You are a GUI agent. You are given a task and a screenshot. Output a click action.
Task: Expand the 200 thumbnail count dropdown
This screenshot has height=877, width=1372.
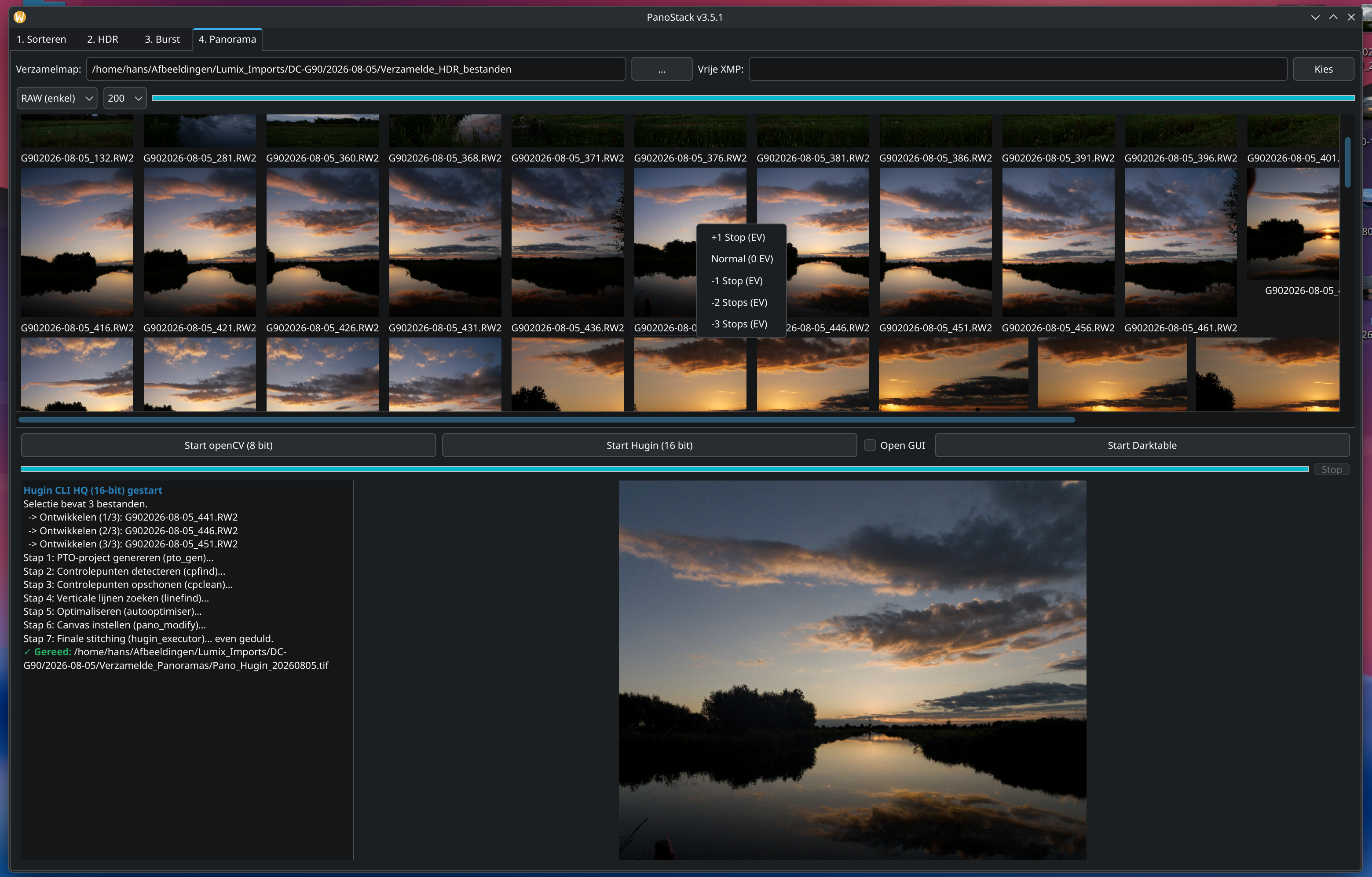[124, 98]
